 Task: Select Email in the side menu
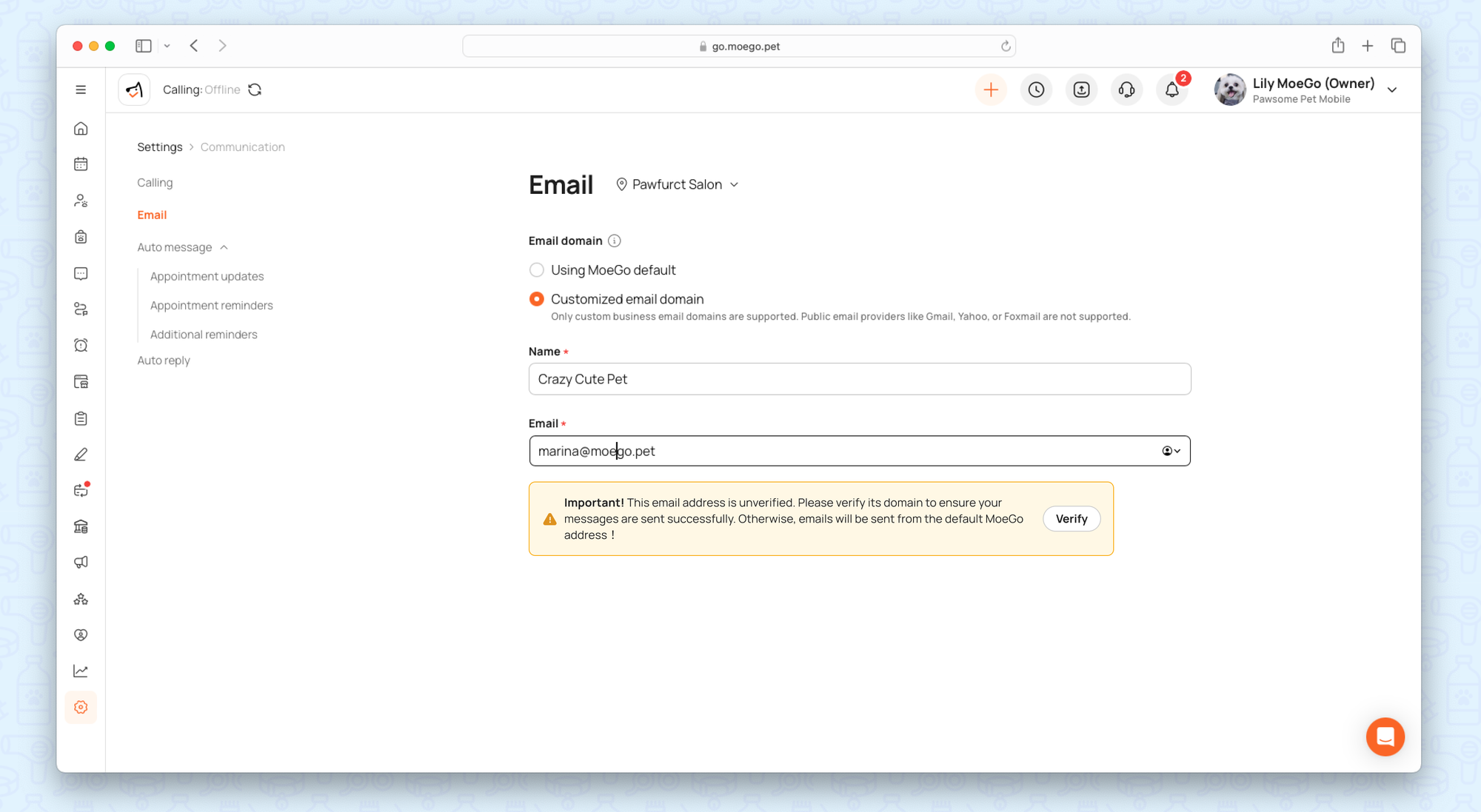tap(152, 215)
